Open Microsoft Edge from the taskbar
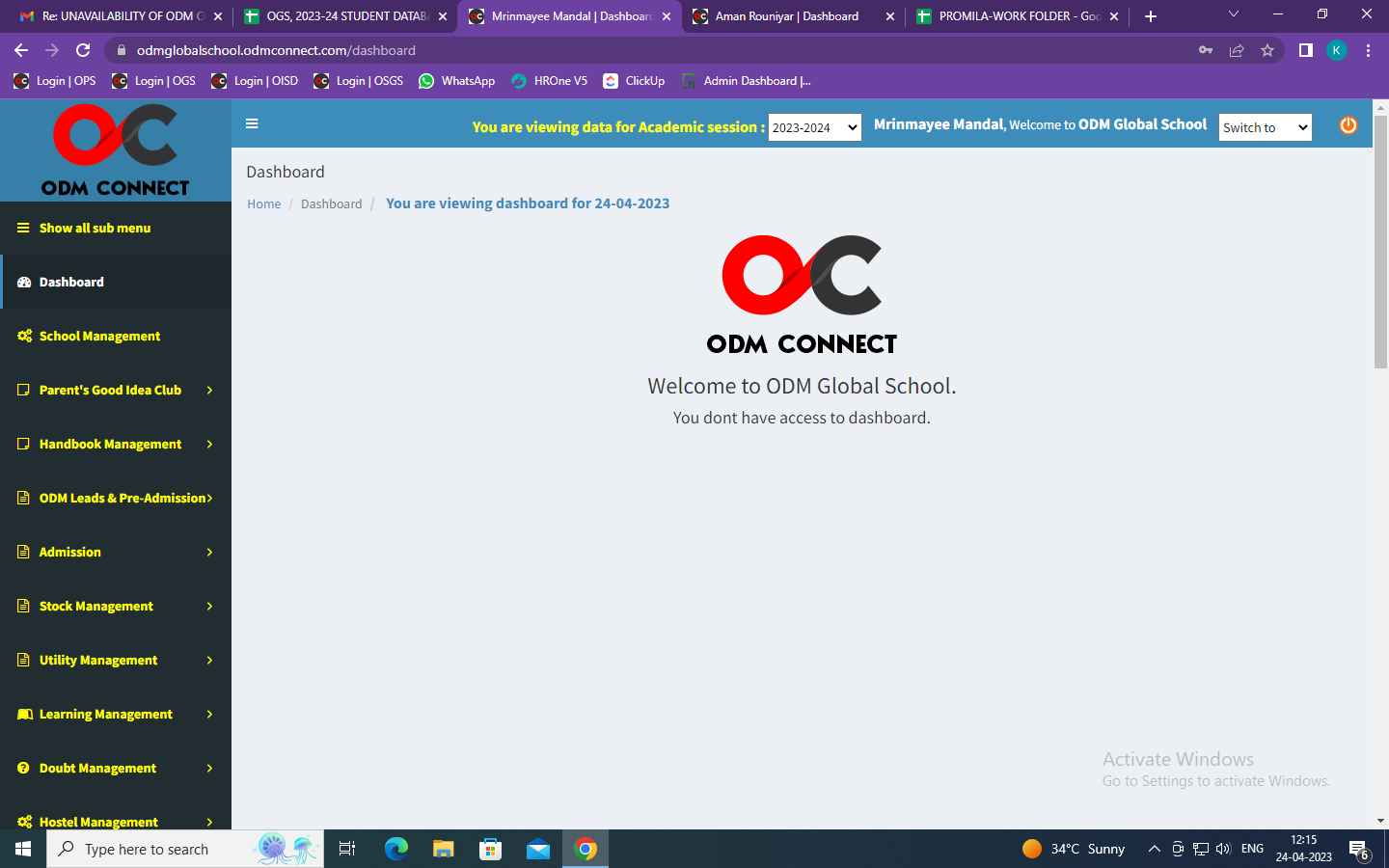The width and height of the screenshot is (1389, 868). tap(396, 849)
